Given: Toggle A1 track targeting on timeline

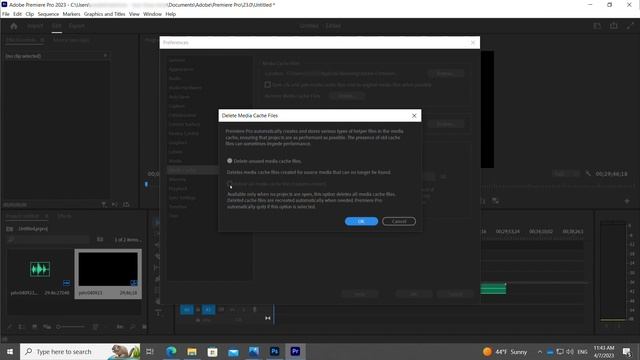Looking at the screenshot, I should 208,309.
